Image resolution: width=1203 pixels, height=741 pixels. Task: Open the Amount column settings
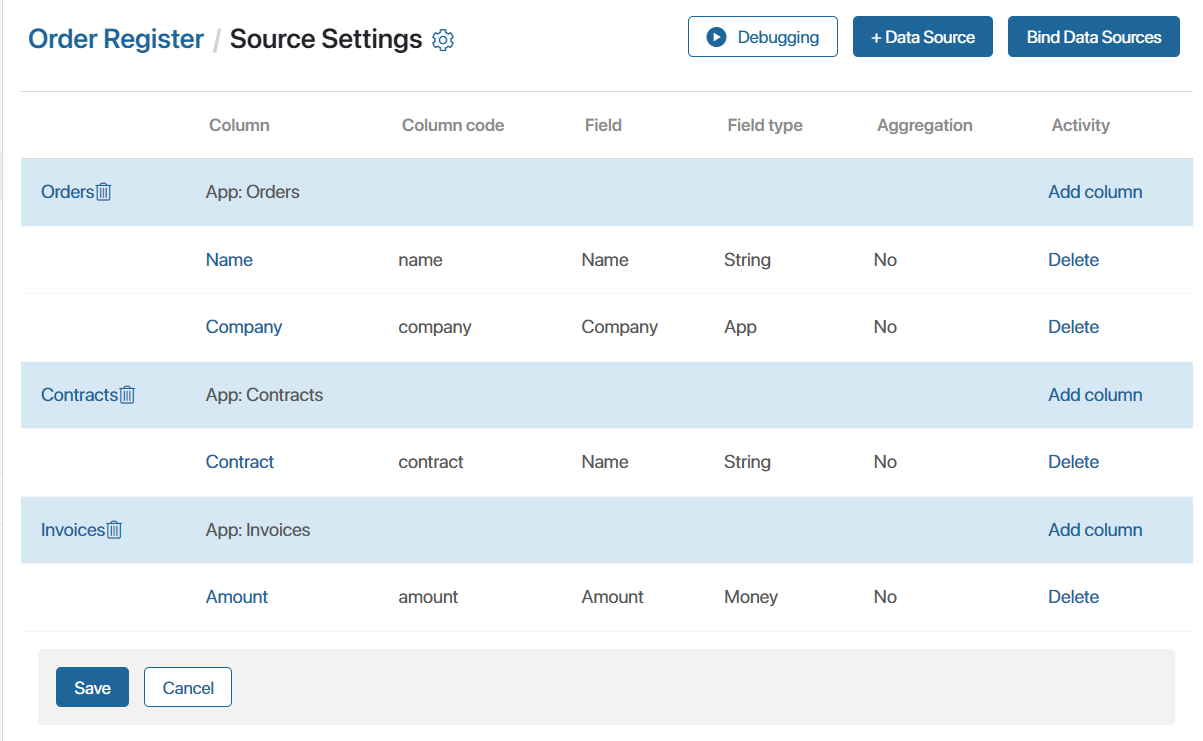coord(237,597)
